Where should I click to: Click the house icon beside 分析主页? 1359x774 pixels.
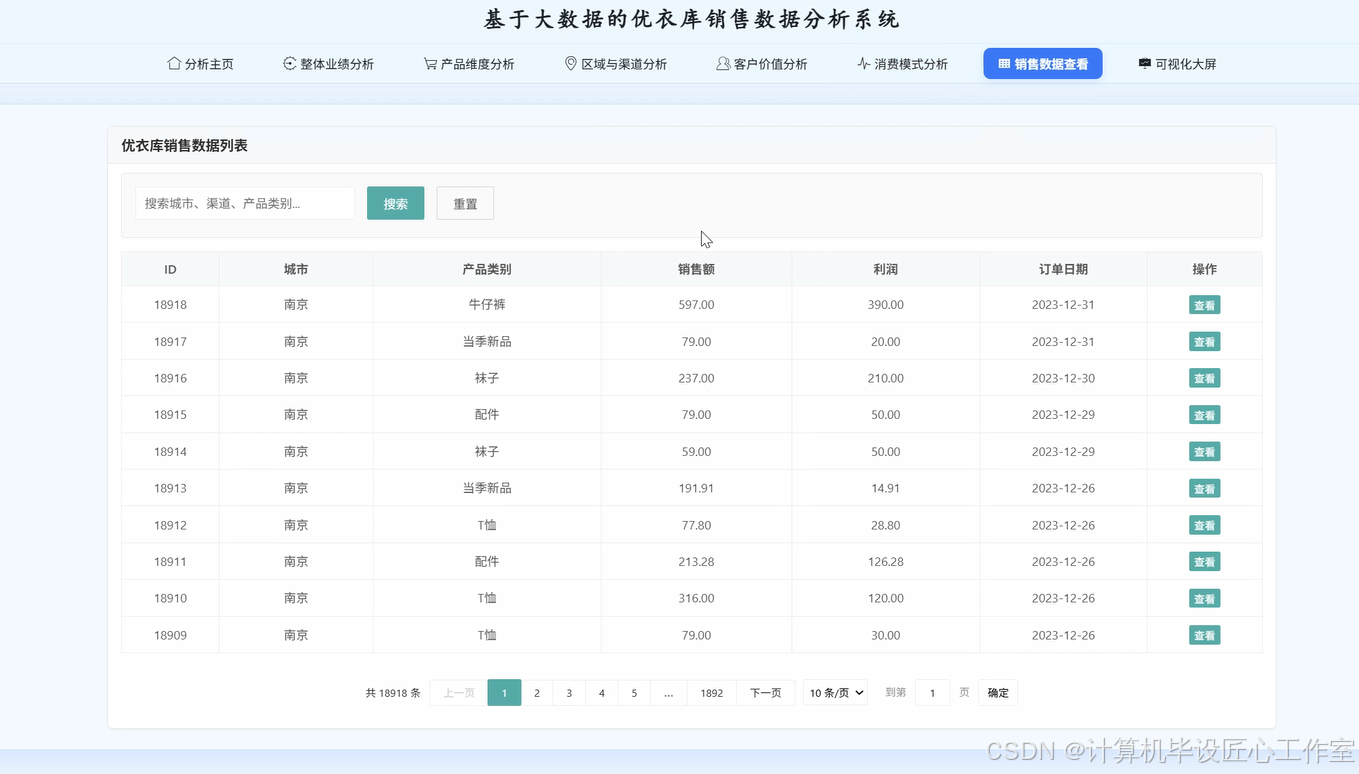click(x=174, y=64)
